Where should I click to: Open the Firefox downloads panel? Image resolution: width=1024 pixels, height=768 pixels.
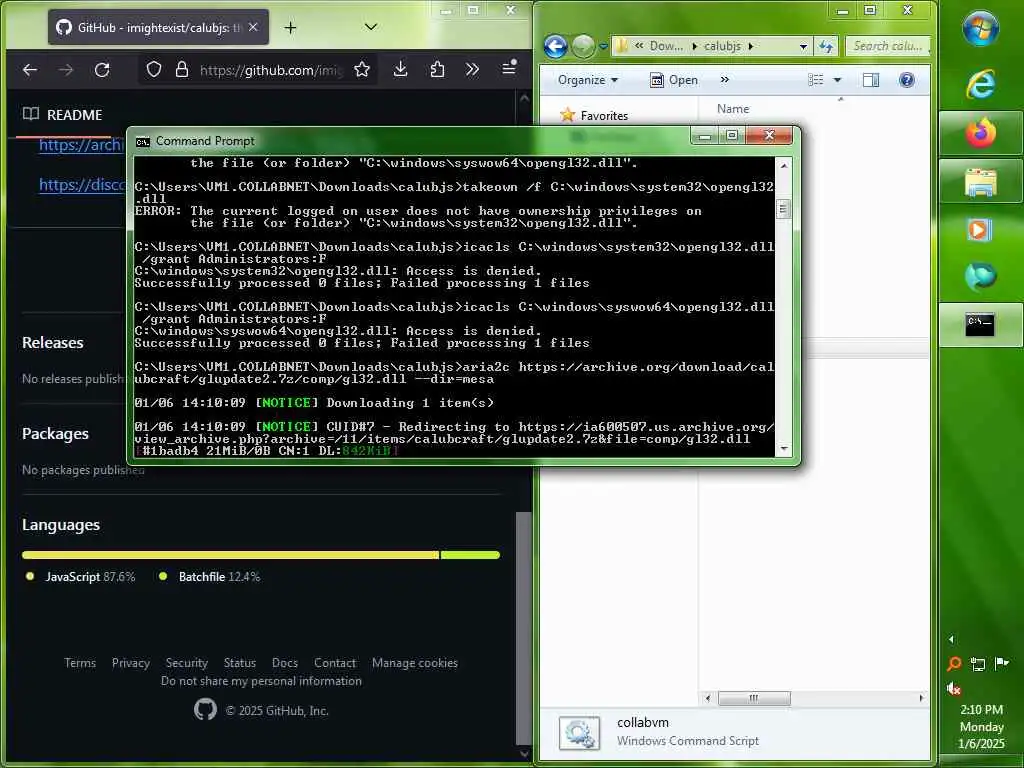pyautogui.click(x=400, y=69)
